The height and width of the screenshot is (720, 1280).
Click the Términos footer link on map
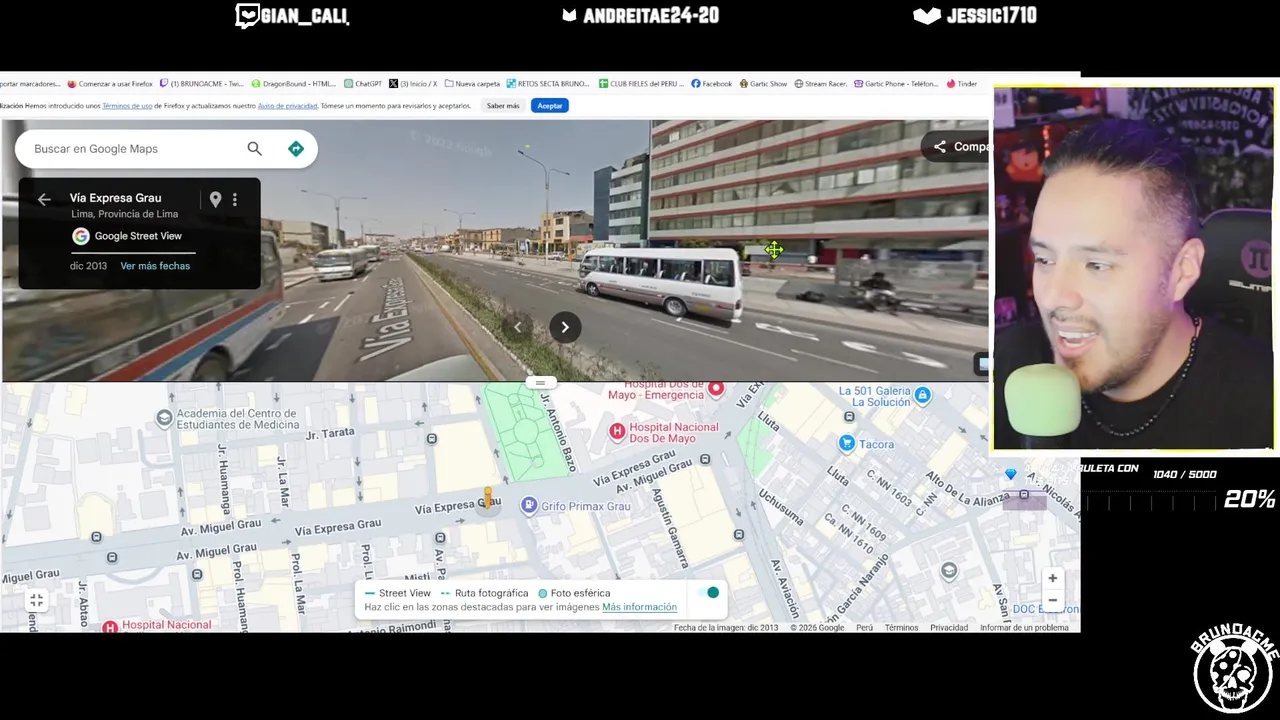click(x=901, y=628)
